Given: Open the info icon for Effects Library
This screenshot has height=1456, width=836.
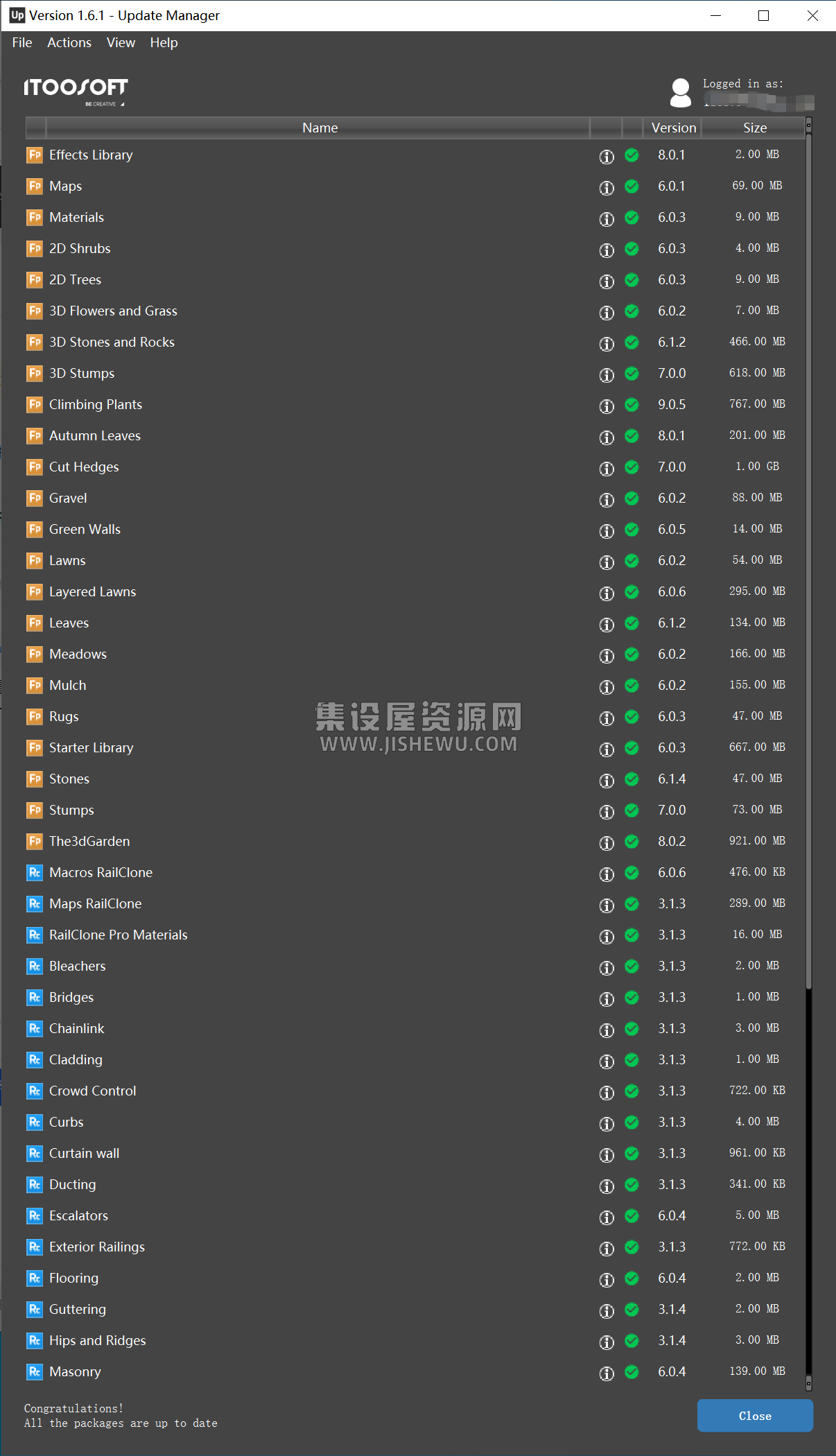Looking at the screenshot, I should [607, 156].
